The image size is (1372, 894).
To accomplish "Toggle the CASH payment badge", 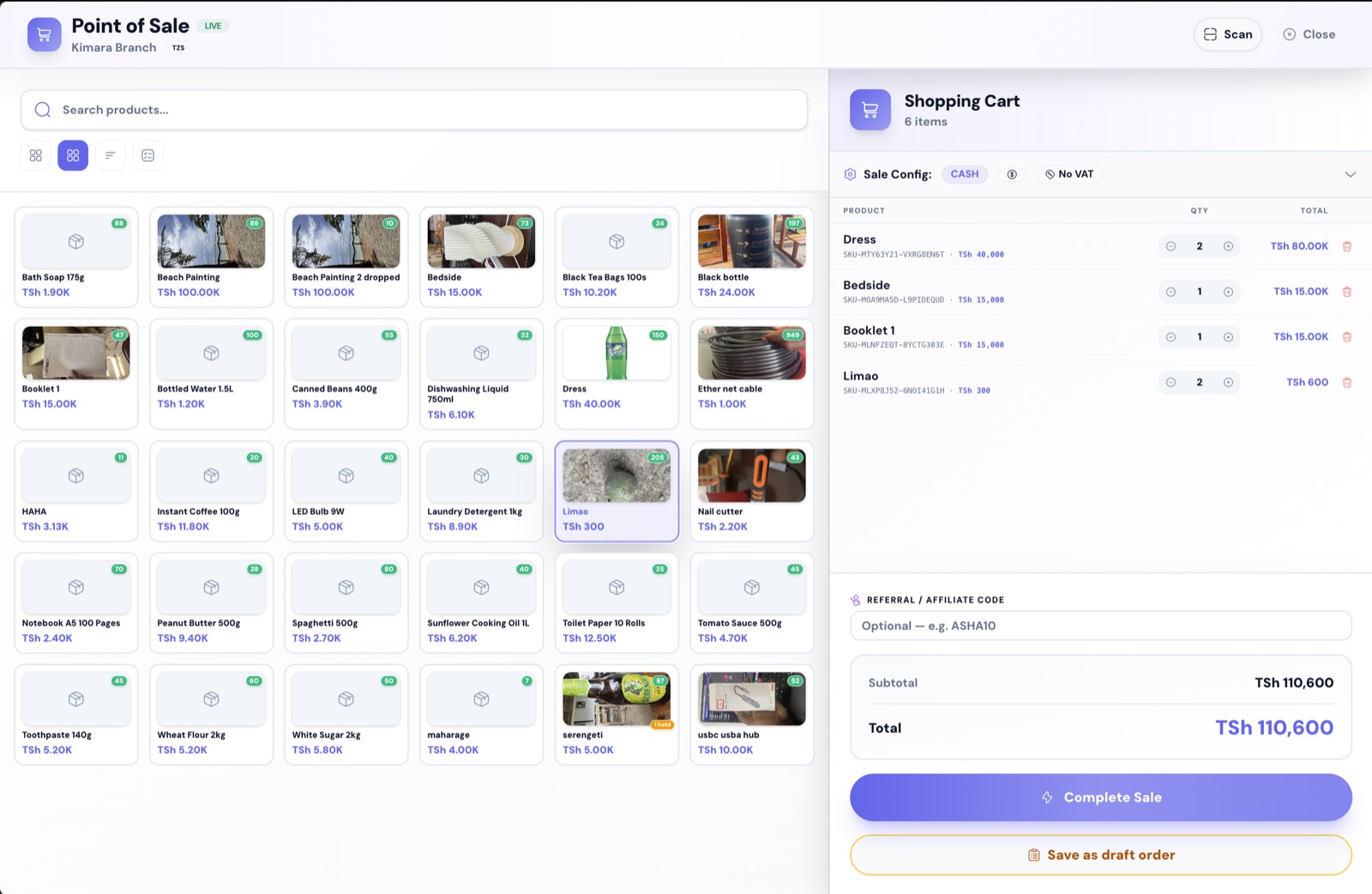I will [x=965, y=174].
